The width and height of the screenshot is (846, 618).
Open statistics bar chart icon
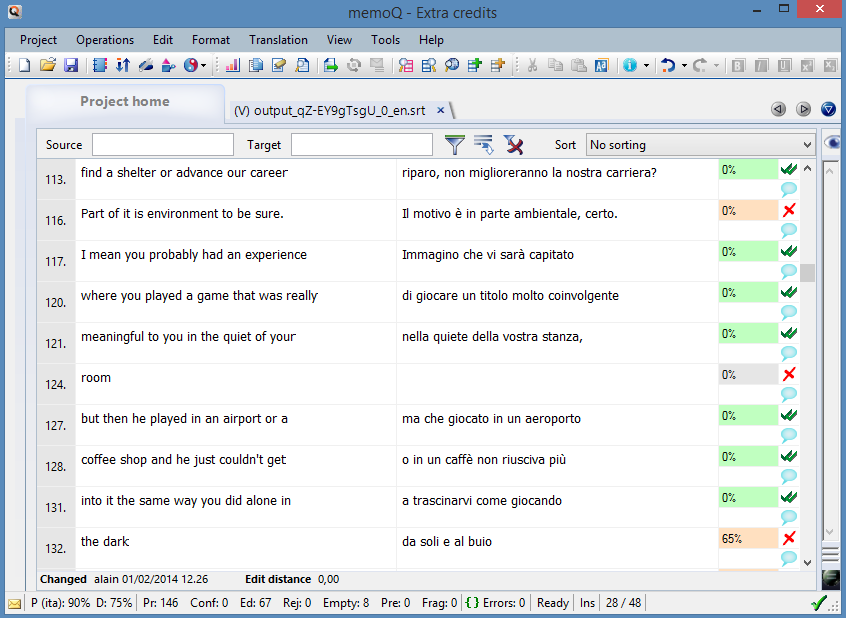[233, 65]
